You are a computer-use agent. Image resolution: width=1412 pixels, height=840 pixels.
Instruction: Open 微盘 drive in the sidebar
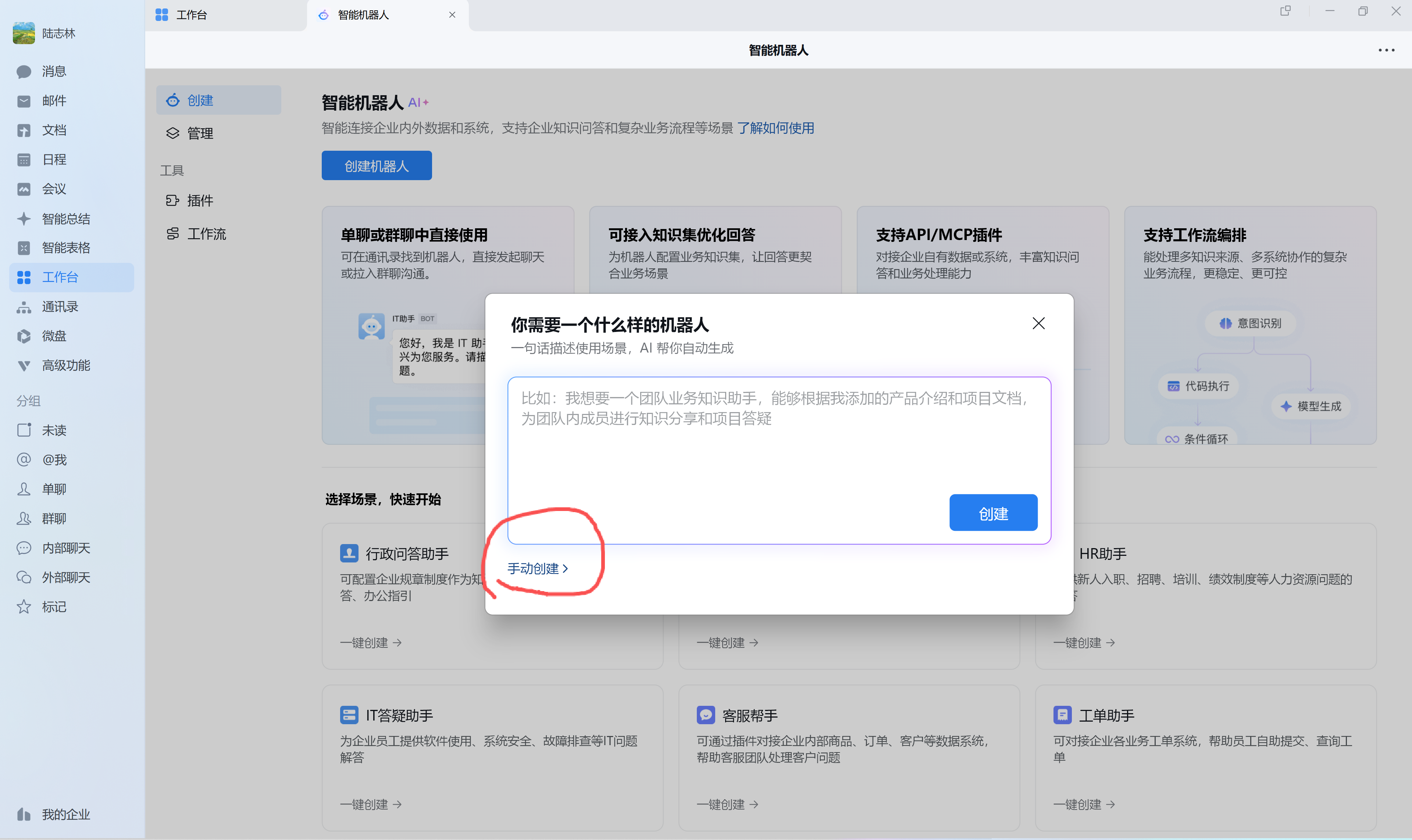[71, 336]
